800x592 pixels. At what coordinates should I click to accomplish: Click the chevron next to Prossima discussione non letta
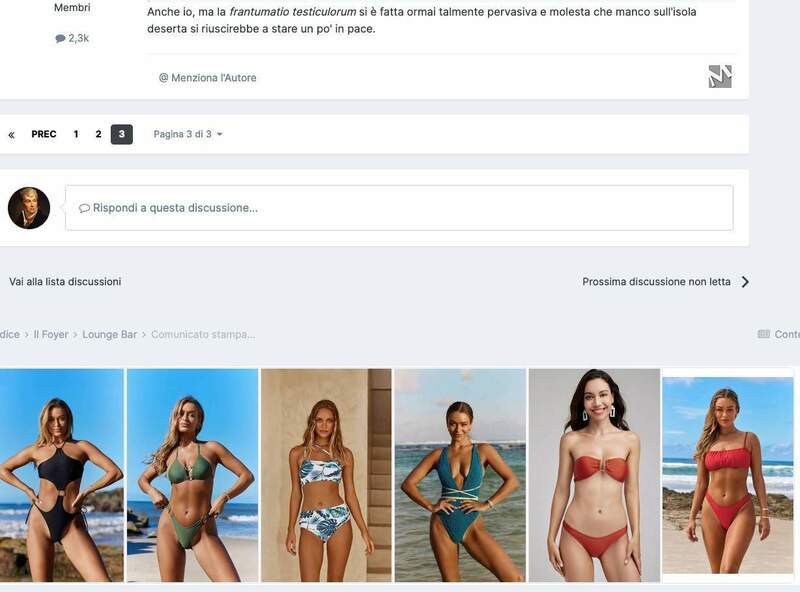(745, 282)
